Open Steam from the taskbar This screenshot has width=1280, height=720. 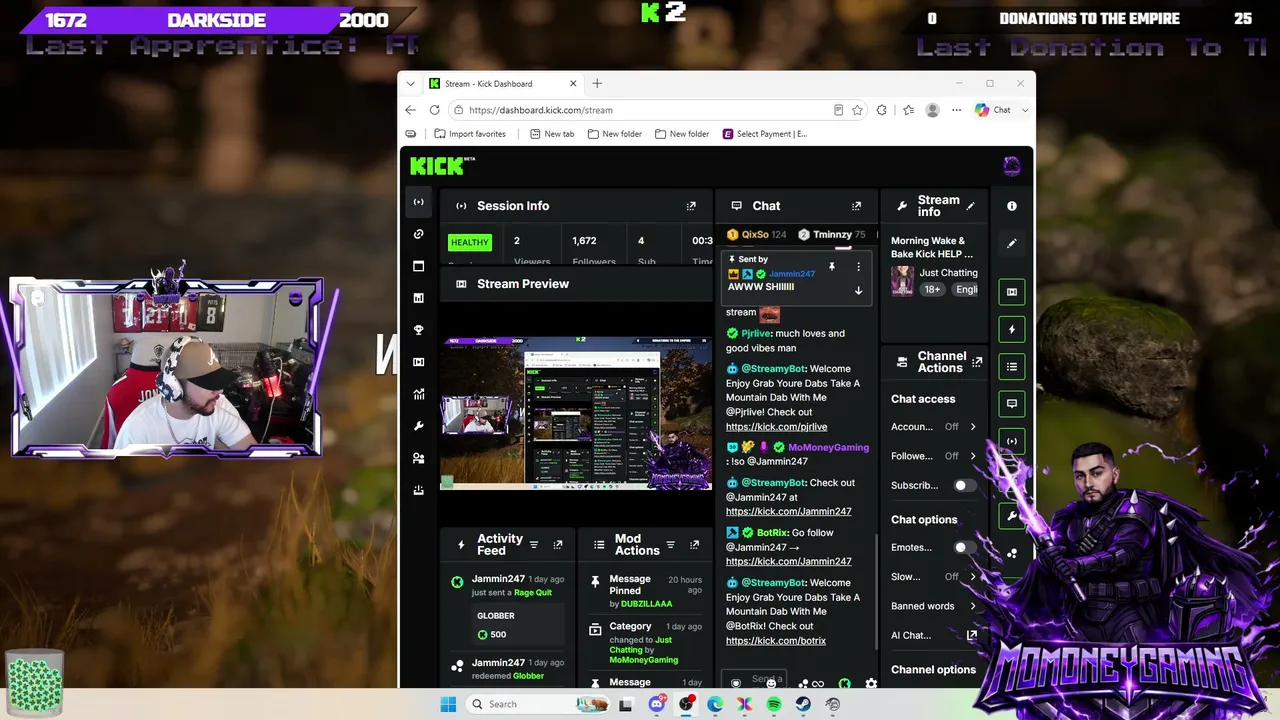click(803, 704)
